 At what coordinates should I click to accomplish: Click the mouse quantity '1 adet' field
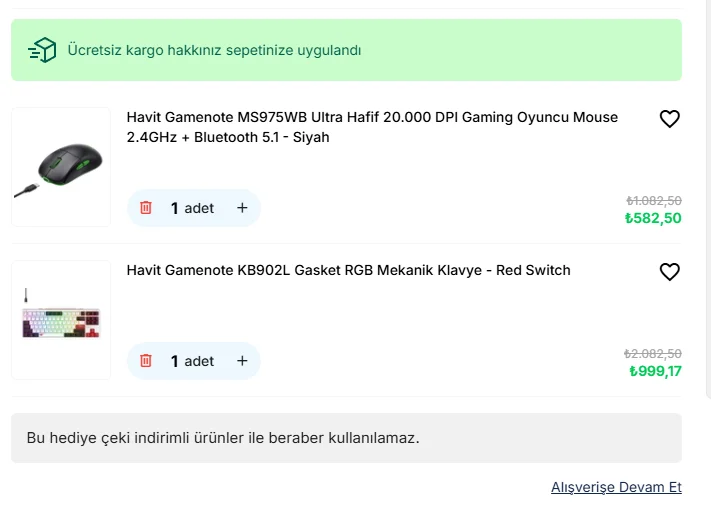(x=192, y=208)
